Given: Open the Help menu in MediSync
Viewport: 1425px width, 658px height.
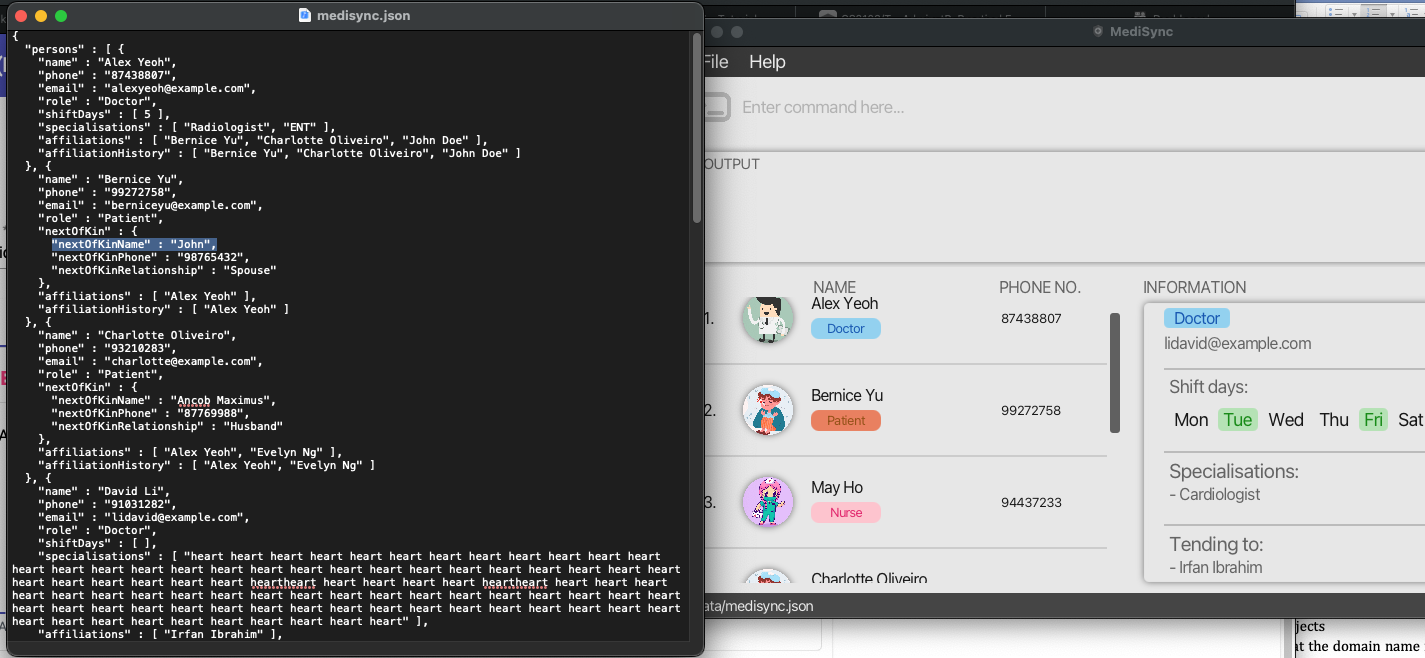Looking at the screenshot, I should point(767,62).
